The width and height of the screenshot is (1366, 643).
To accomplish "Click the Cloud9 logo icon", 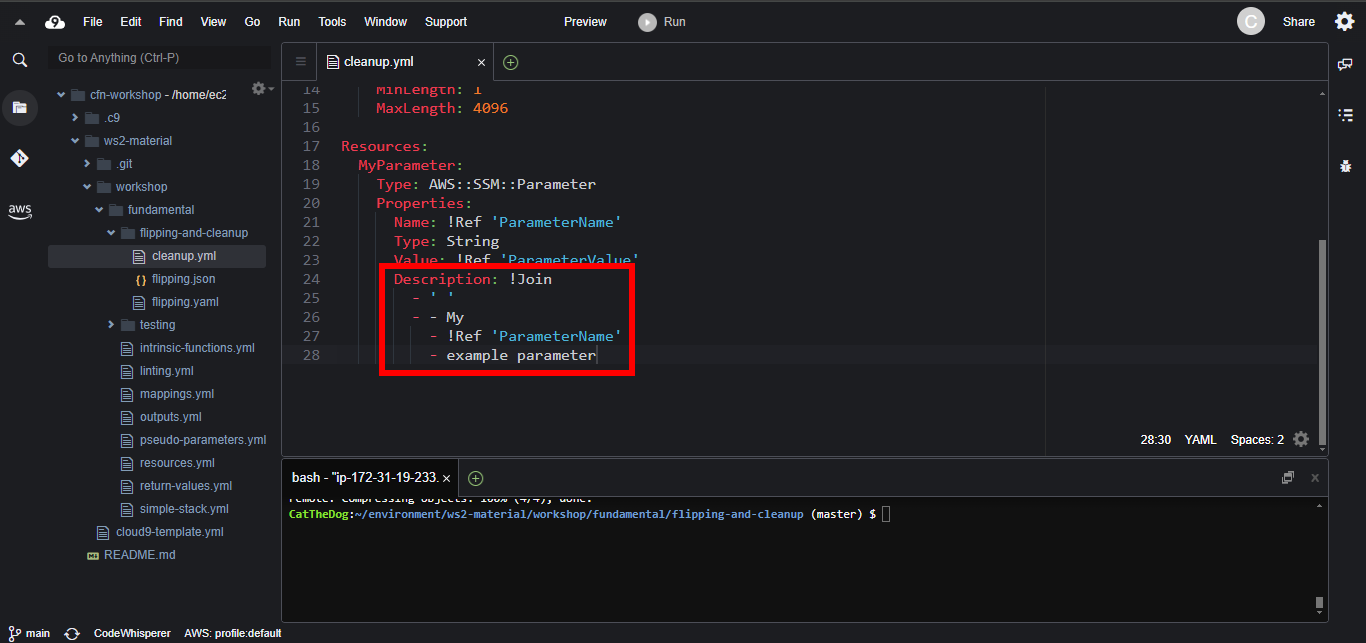I will pyautogui.click(x=55, y=22).
